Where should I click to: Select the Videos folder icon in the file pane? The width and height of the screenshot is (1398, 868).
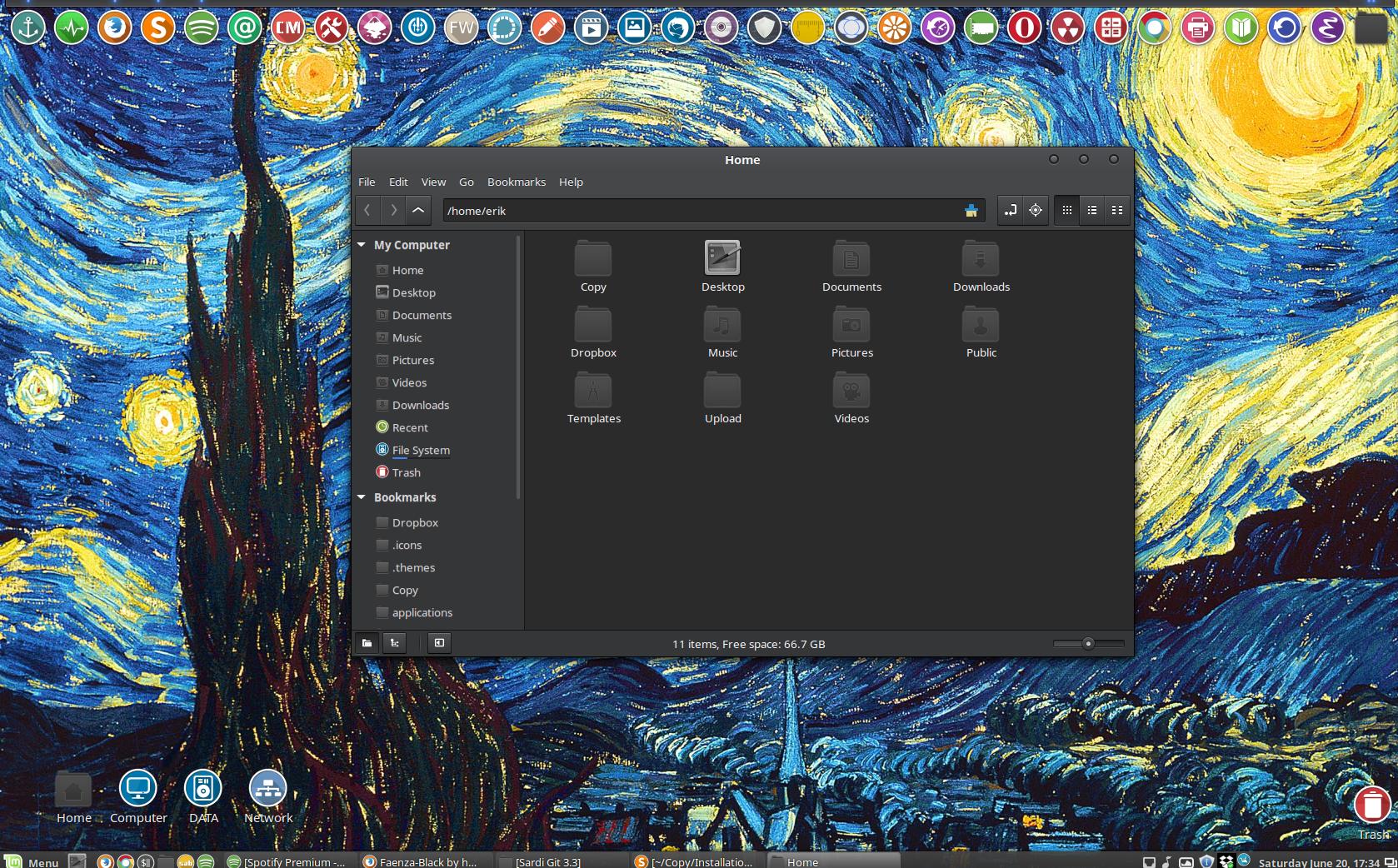coord(851,390)
